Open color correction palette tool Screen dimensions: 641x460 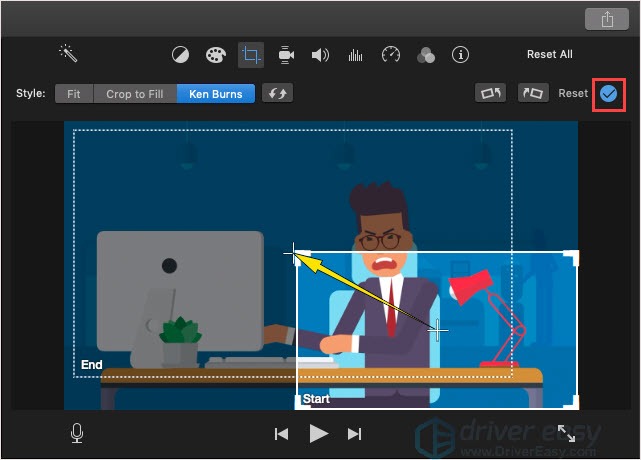(215, 55)
